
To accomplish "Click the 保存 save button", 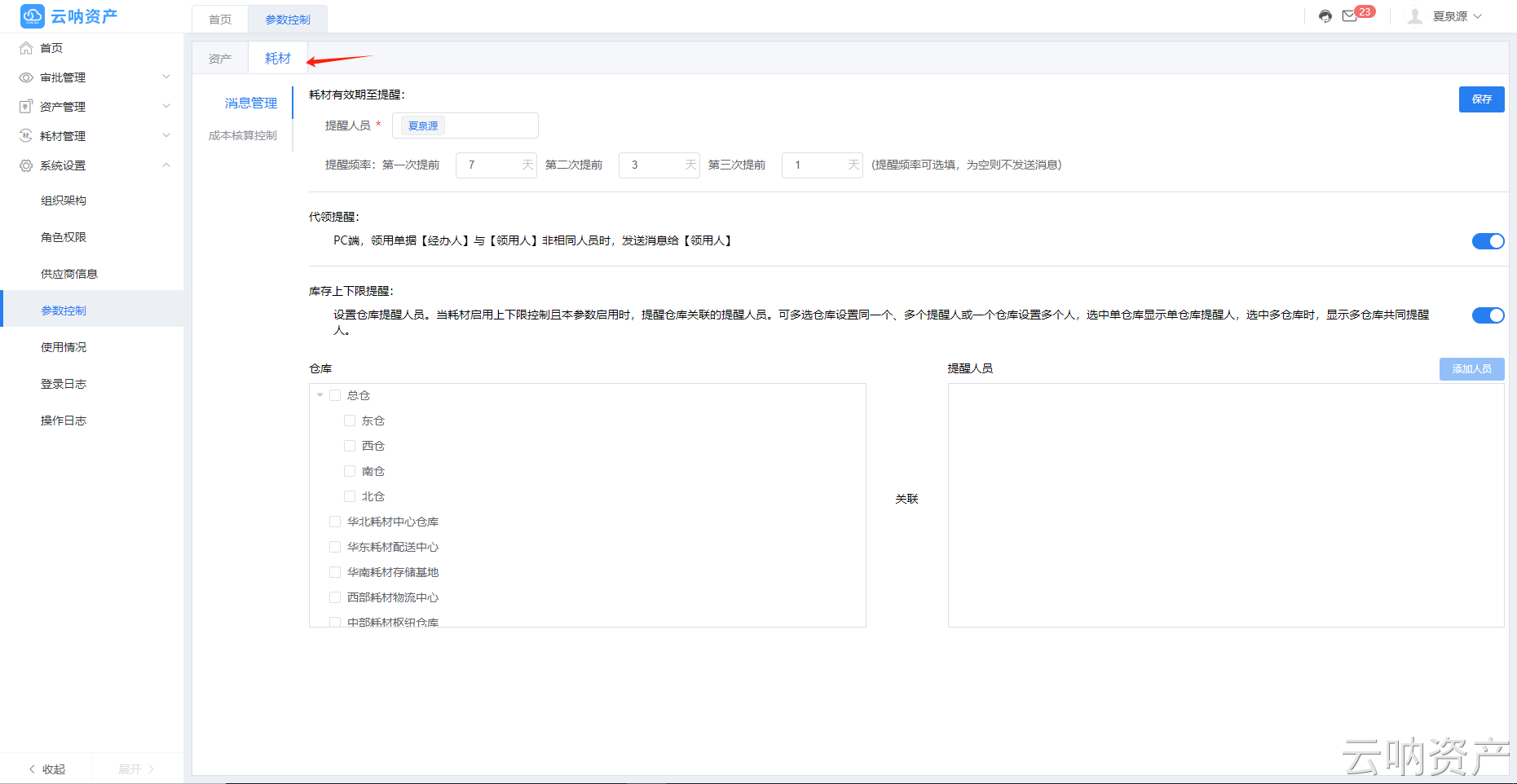I will click(1481, 99).
